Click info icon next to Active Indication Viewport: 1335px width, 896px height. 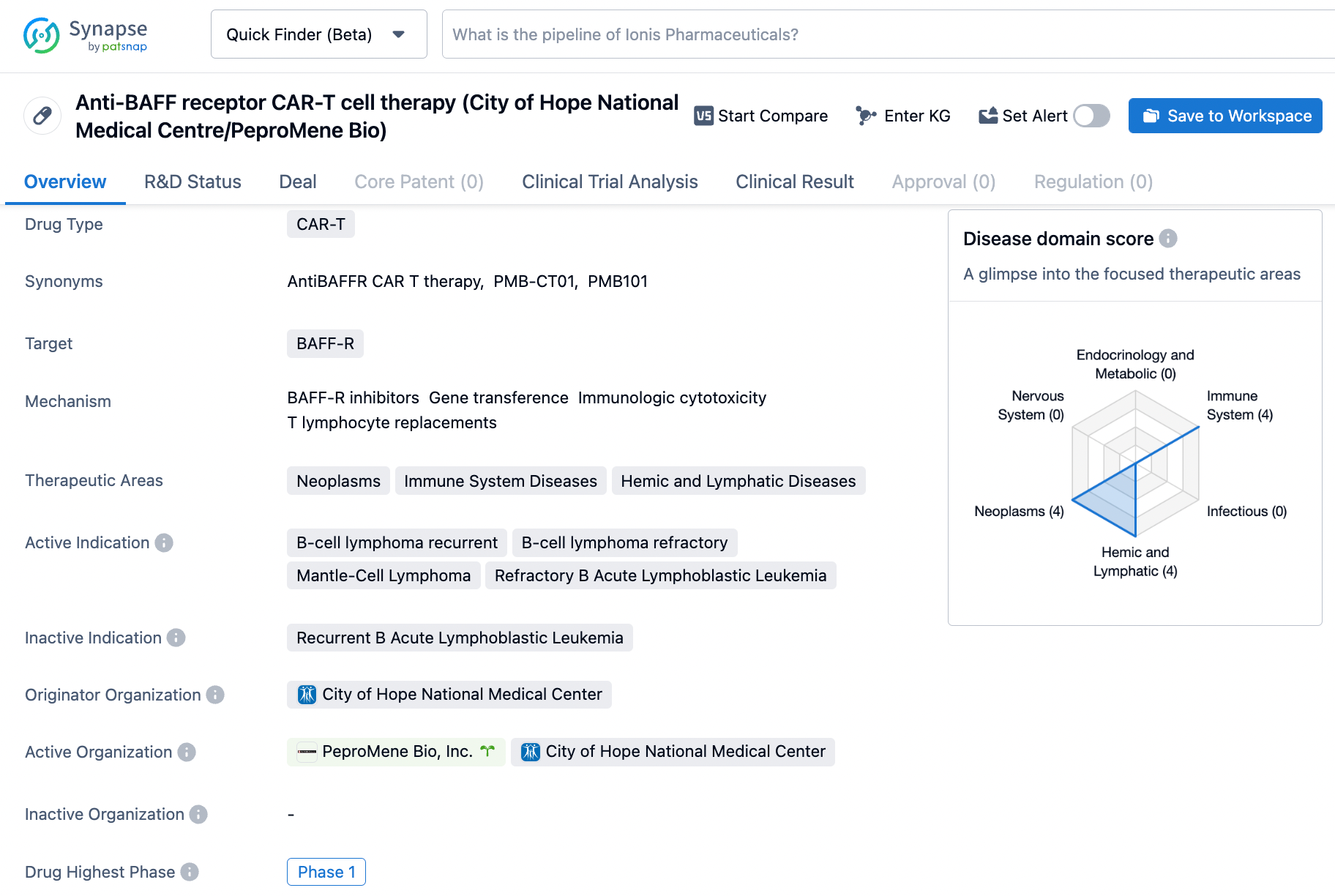pyautogui.click(x=164, y=542)
